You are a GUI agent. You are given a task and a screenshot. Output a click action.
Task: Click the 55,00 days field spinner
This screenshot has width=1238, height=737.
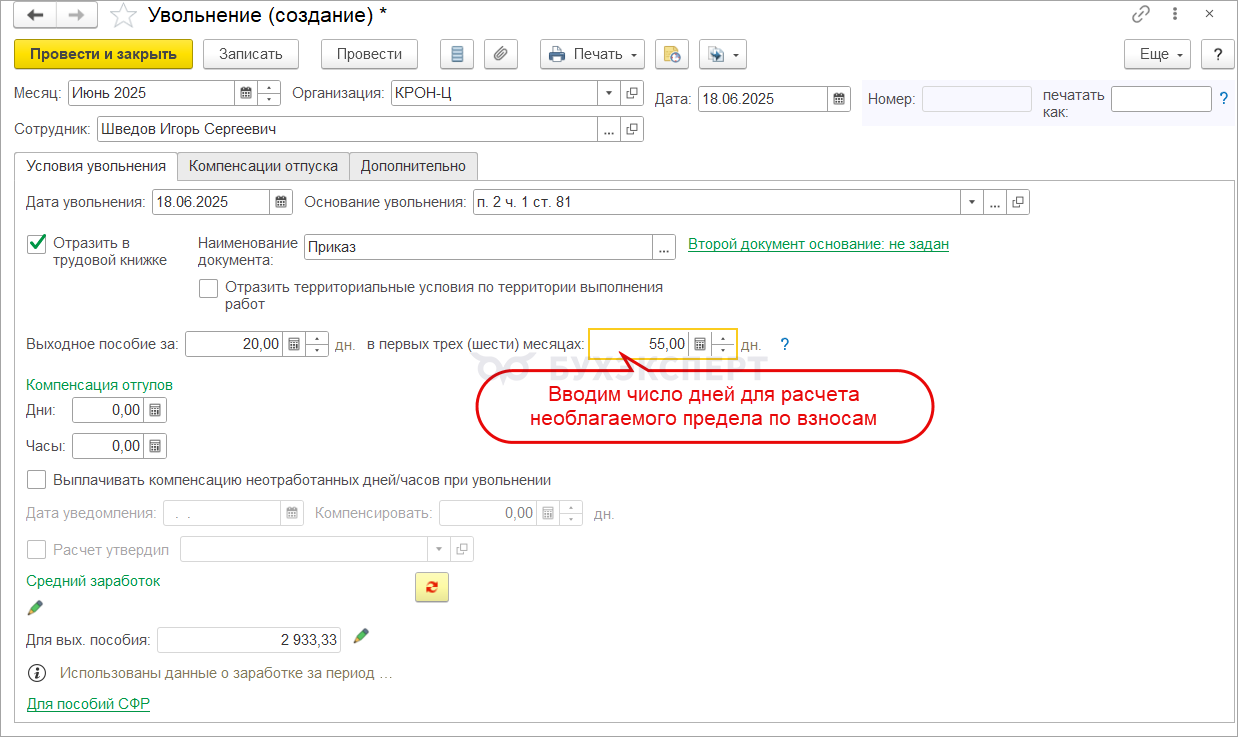click(x=723, y=344)
